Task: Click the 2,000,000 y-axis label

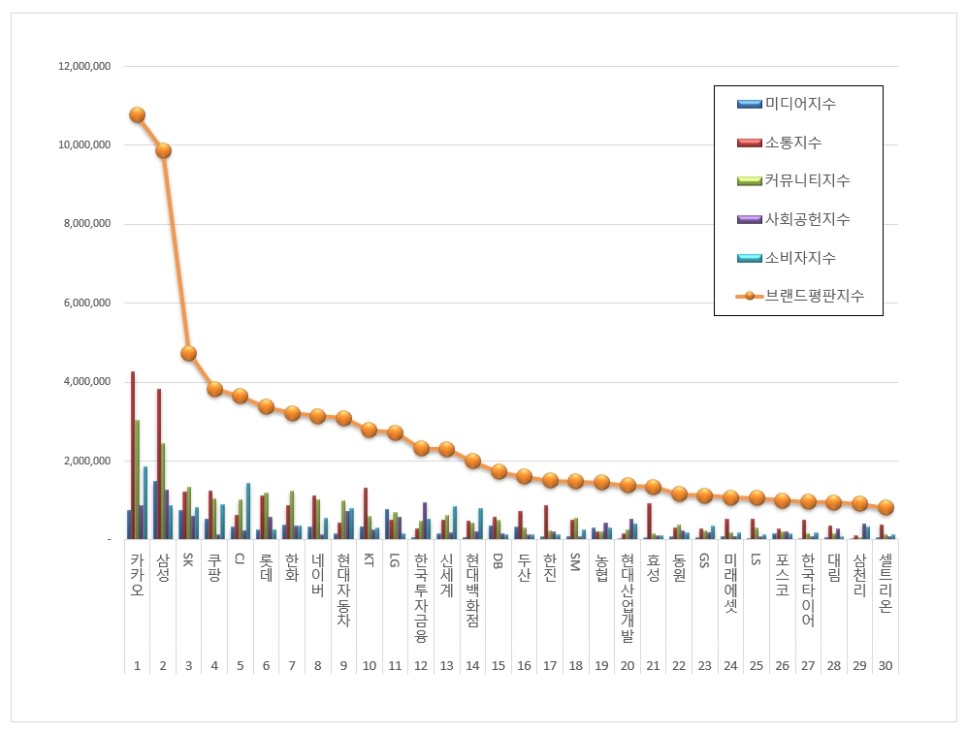Action: [x=87, y=461]
